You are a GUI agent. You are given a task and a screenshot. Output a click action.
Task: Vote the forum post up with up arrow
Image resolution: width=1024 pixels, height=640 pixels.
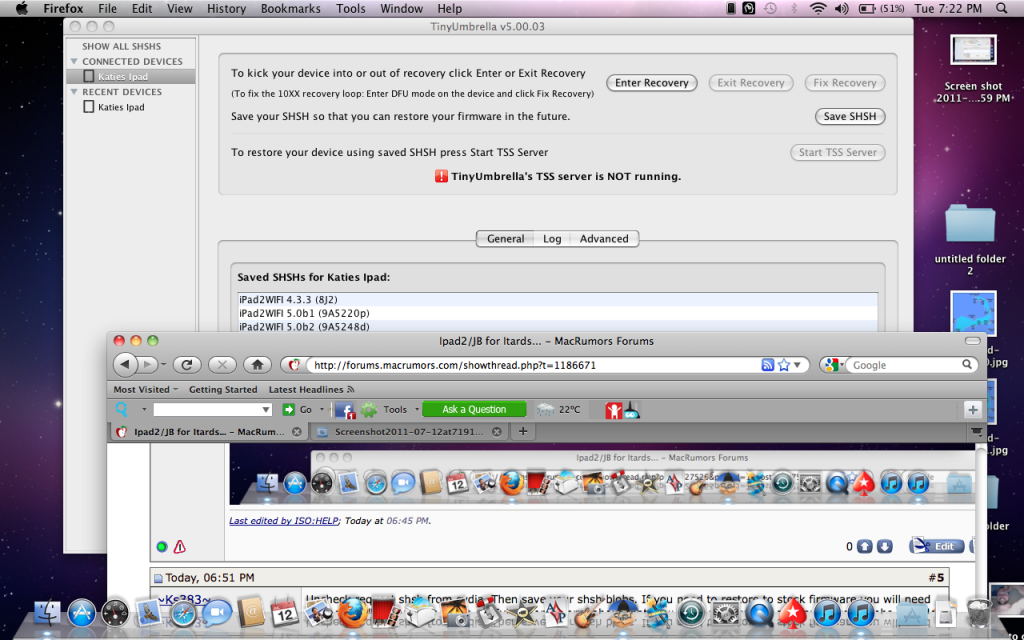865,547
